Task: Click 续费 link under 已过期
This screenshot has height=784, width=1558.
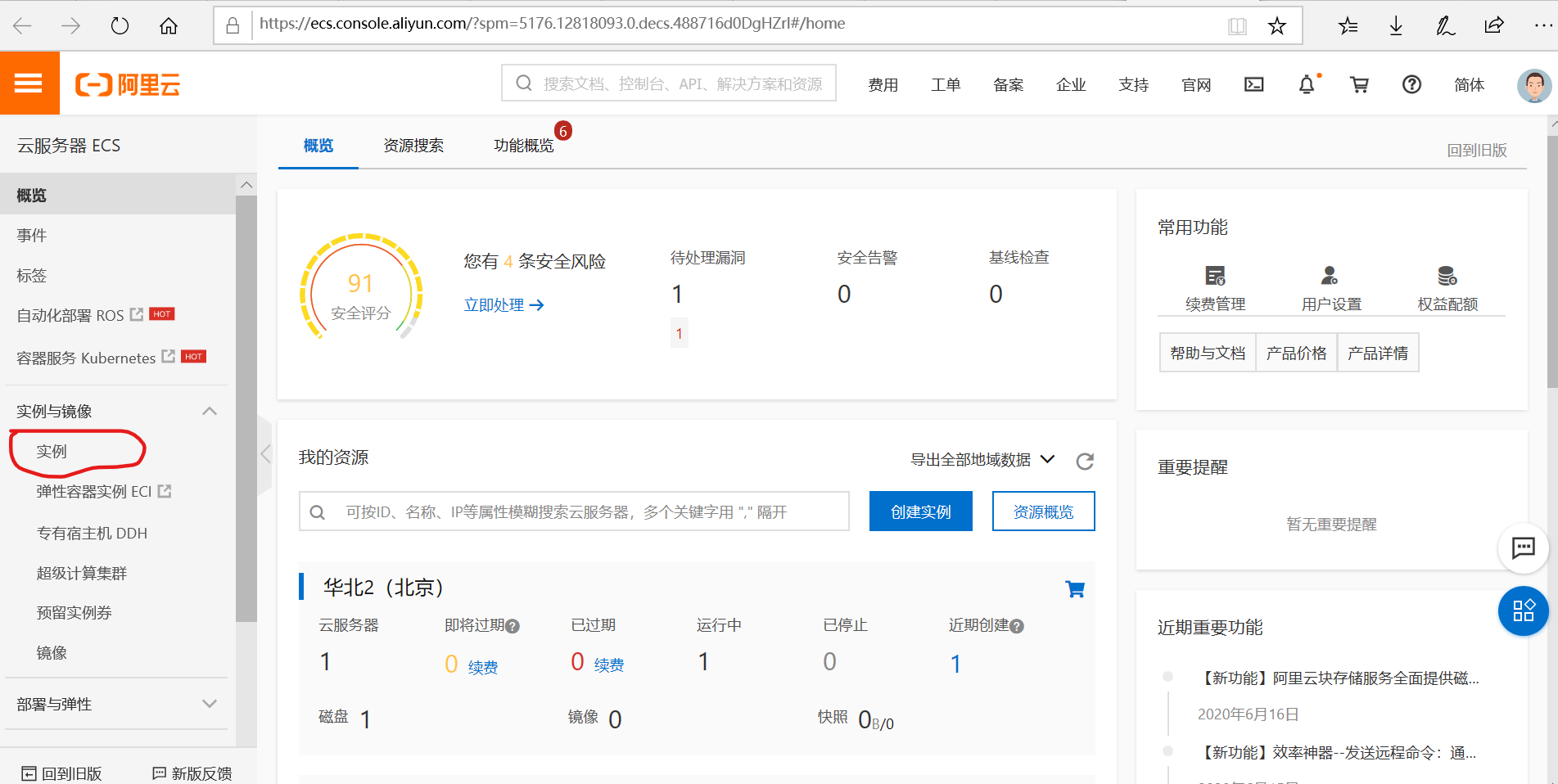Action: click(609, 665)
